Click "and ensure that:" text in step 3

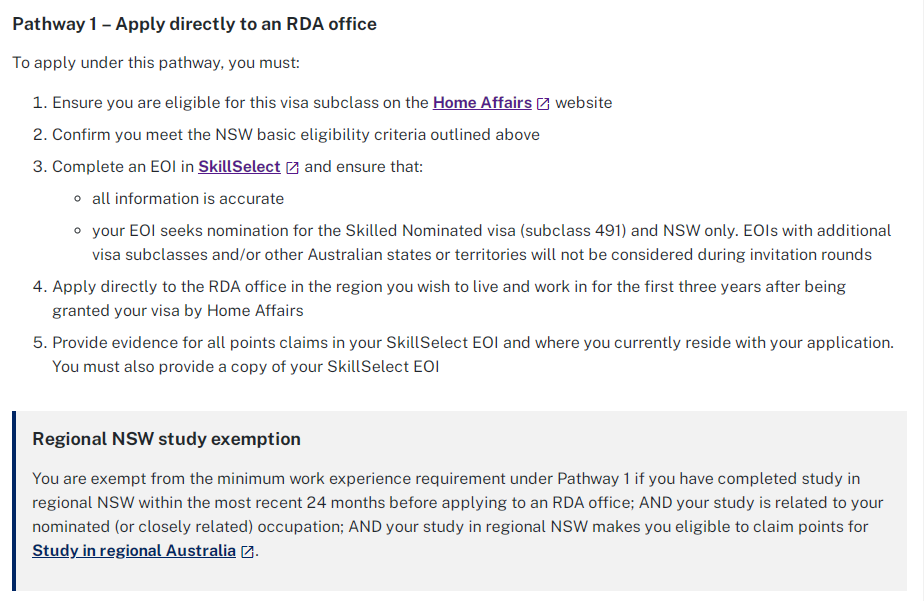tap(364, 167)
